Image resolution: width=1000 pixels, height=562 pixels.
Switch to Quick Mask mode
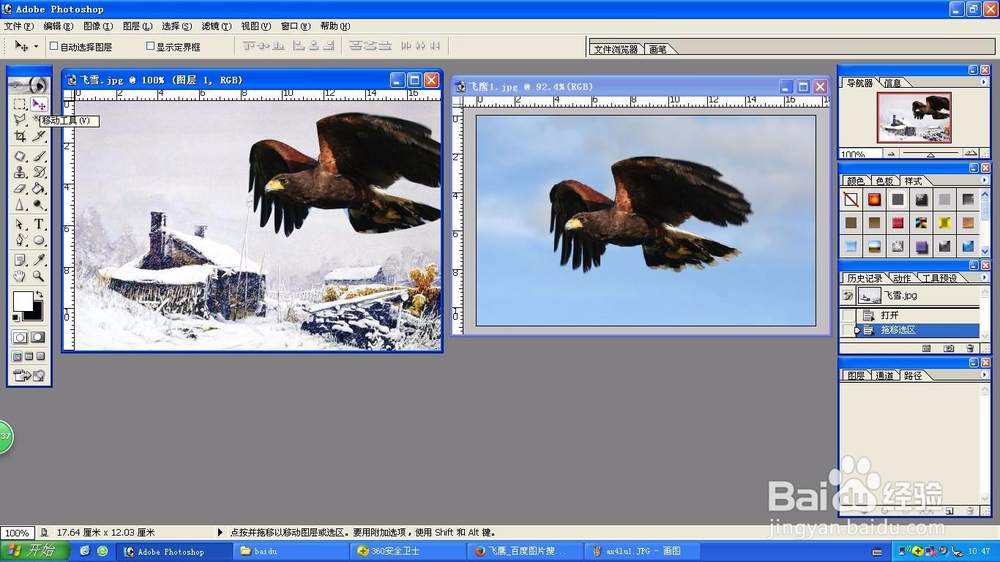38,337
